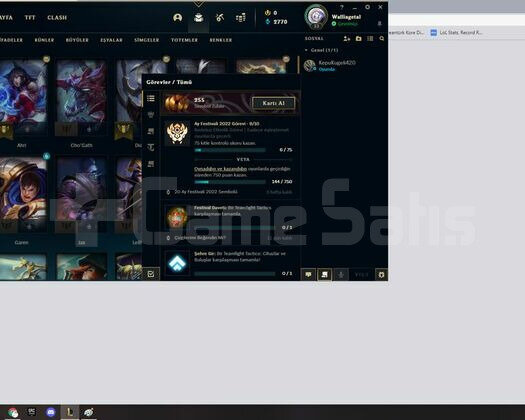Click the Wallingetal summoner name
Image resolution: width=525 pixels, height=420 pixels.
point(346,17)
